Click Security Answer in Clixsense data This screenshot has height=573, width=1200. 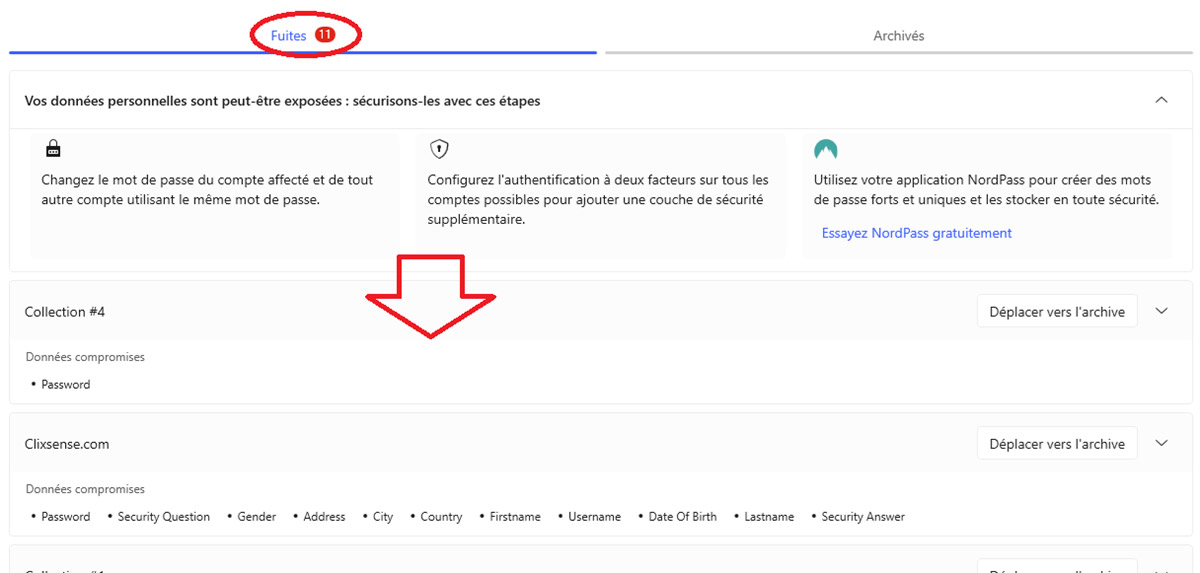point(863,517)
